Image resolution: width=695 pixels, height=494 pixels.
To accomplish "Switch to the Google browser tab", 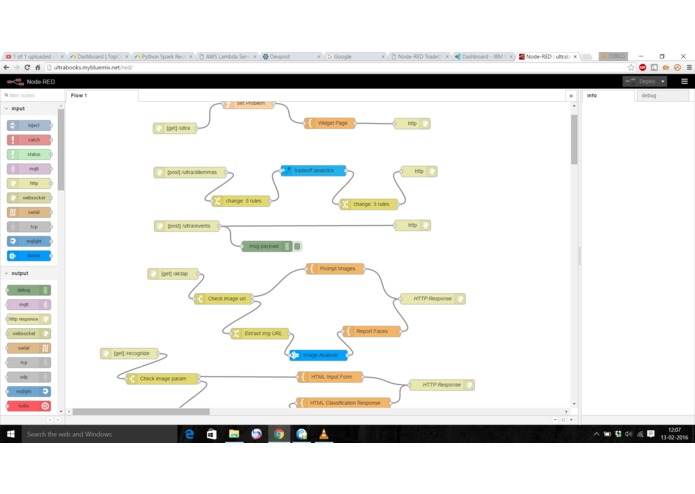I will tap(355, 57).
